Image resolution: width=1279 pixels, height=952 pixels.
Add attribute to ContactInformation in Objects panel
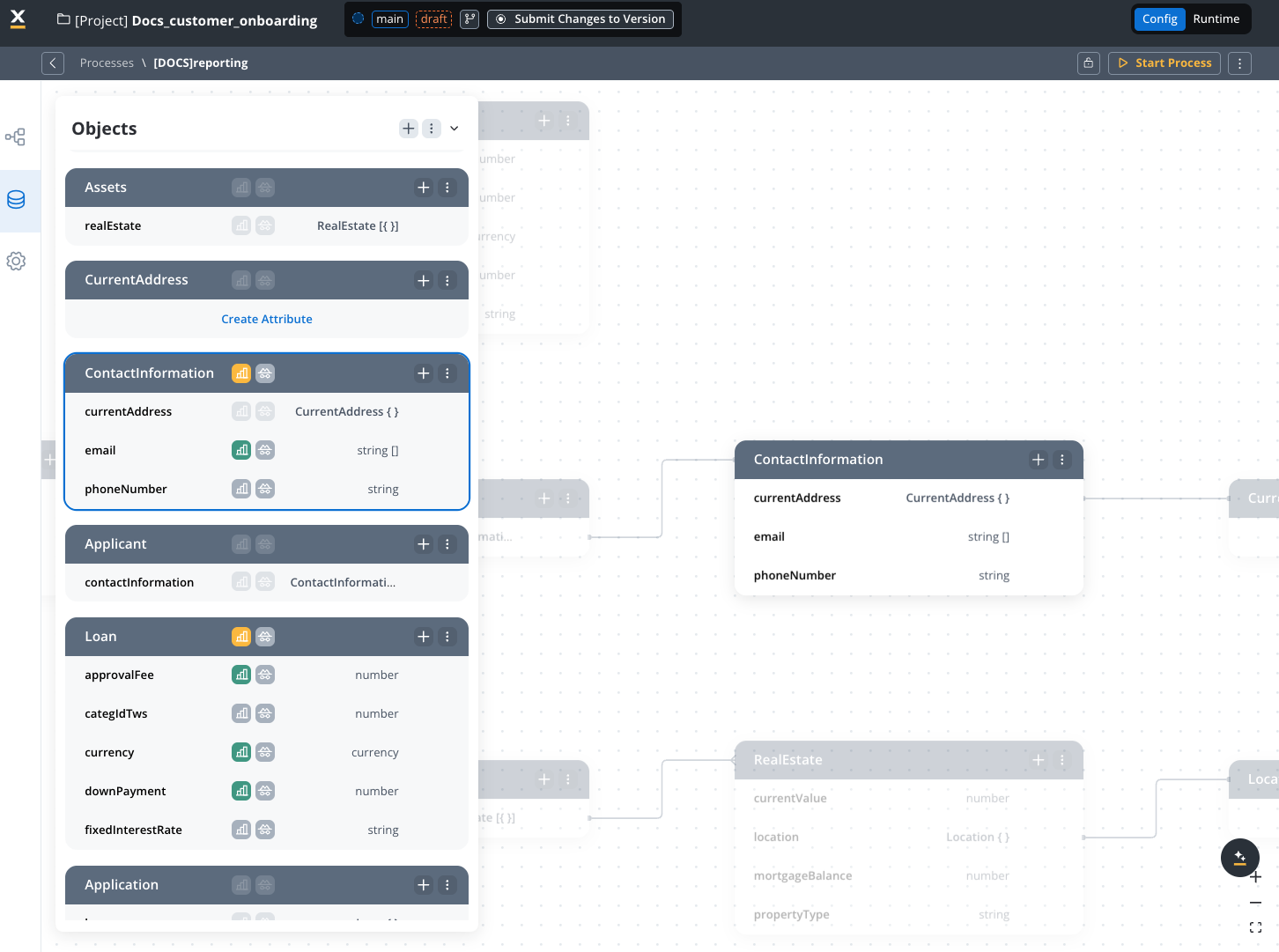424,373
